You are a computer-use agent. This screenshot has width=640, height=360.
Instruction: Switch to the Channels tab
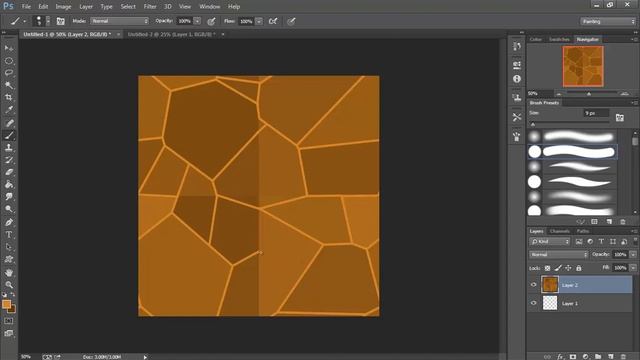tap(560, 231)
